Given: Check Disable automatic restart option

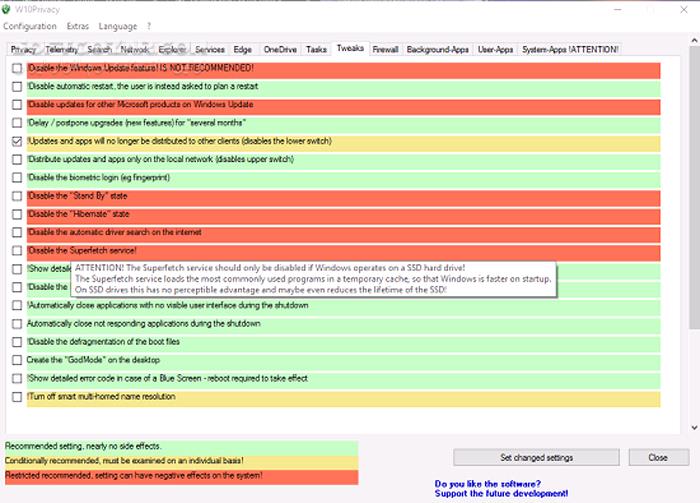Looking at the screenshot, I should pyautogui.click(x=17, y=87).
